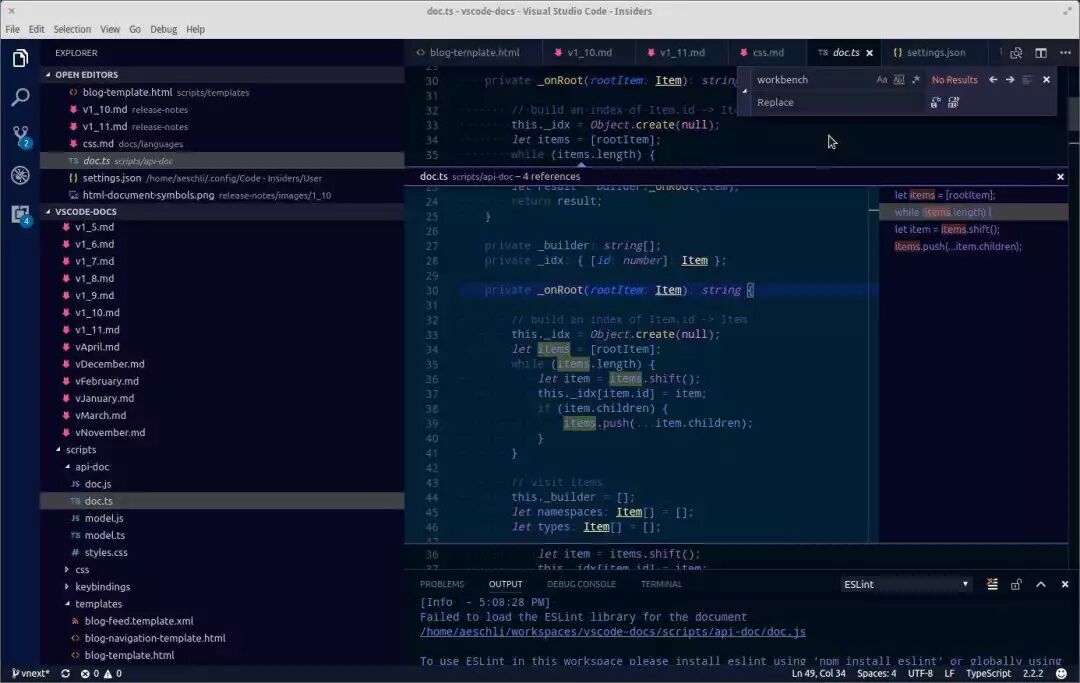Click the synchronize icon next to vnext branch

coord(64,673)
